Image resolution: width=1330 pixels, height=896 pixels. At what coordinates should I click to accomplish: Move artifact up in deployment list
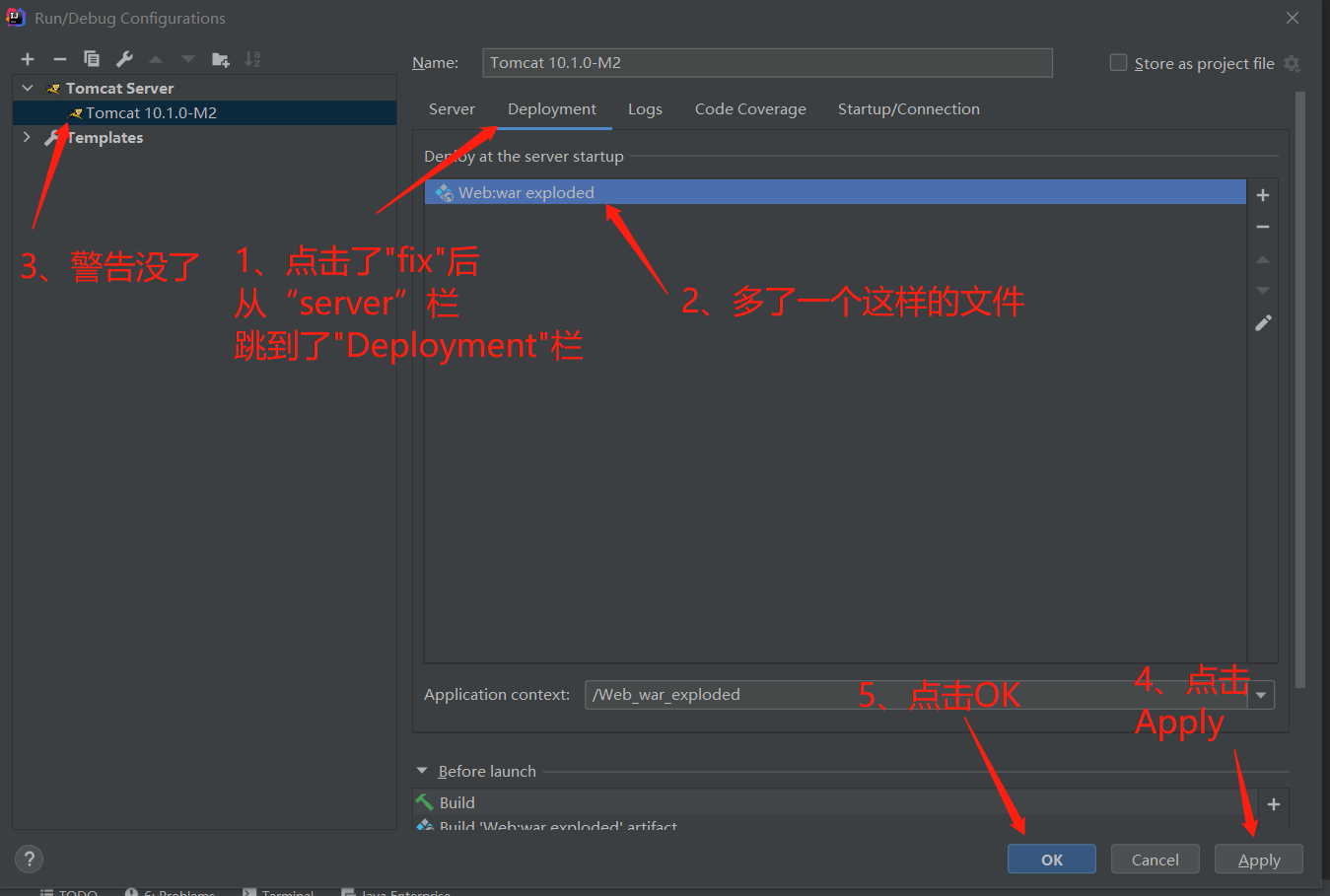[1262, 259]
